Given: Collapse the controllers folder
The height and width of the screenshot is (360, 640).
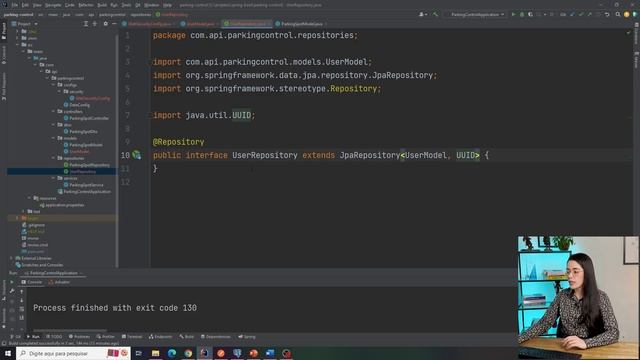Looking at the screenshot, I should (x=53, y=111).
